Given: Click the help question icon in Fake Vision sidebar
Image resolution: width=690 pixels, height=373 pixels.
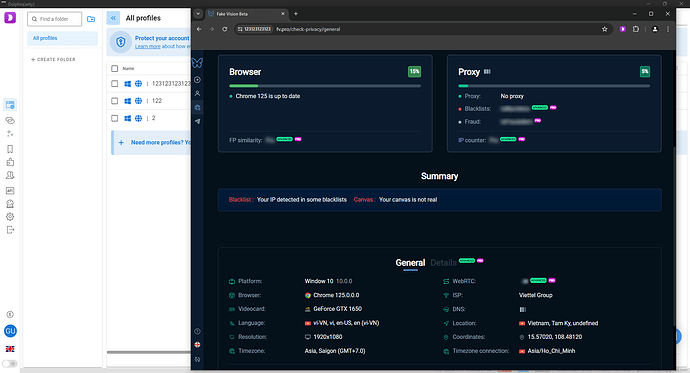Looking at the screenshot, I should (x=197, y=331).
